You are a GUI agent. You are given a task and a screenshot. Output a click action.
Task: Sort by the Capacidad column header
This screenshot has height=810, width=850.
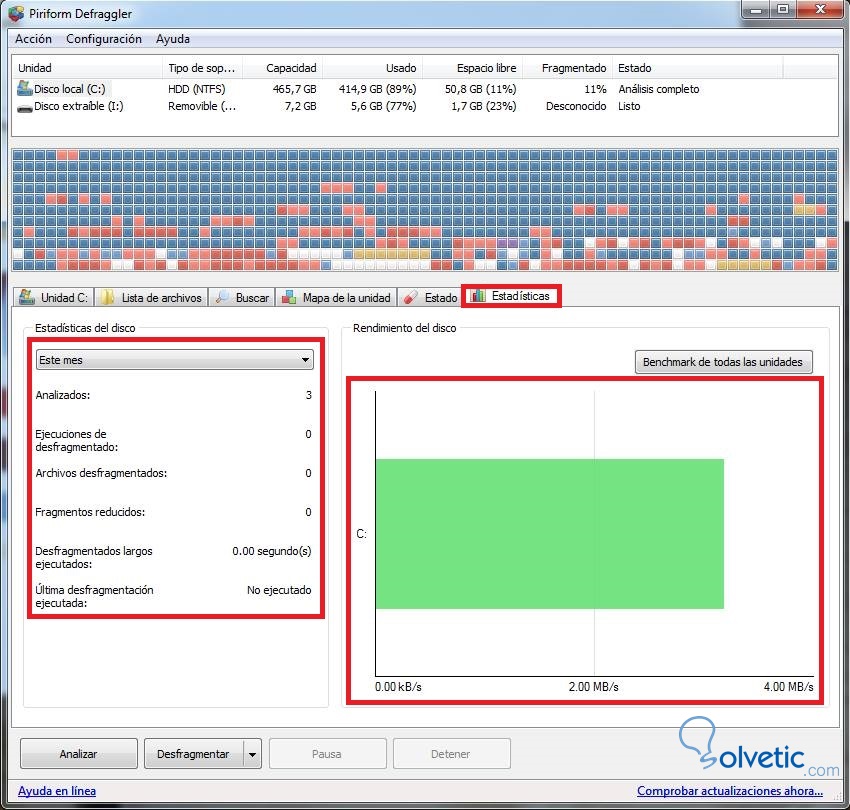click(282, 68)
